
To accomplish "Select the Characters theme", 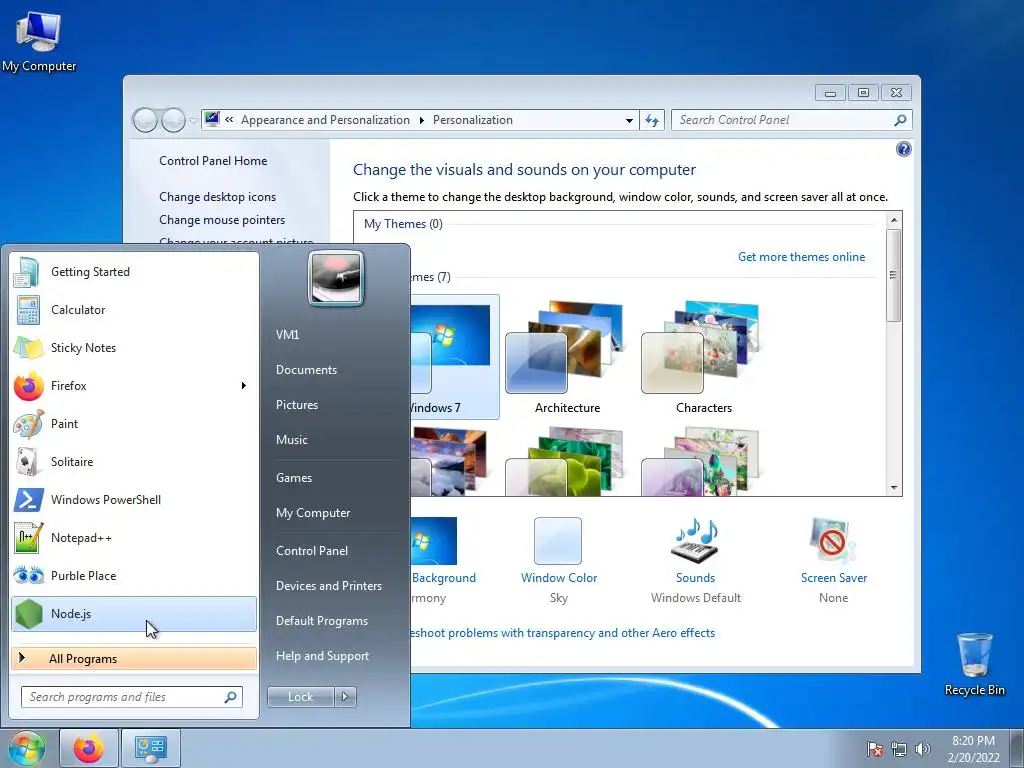I will click(x=703, y=357).
